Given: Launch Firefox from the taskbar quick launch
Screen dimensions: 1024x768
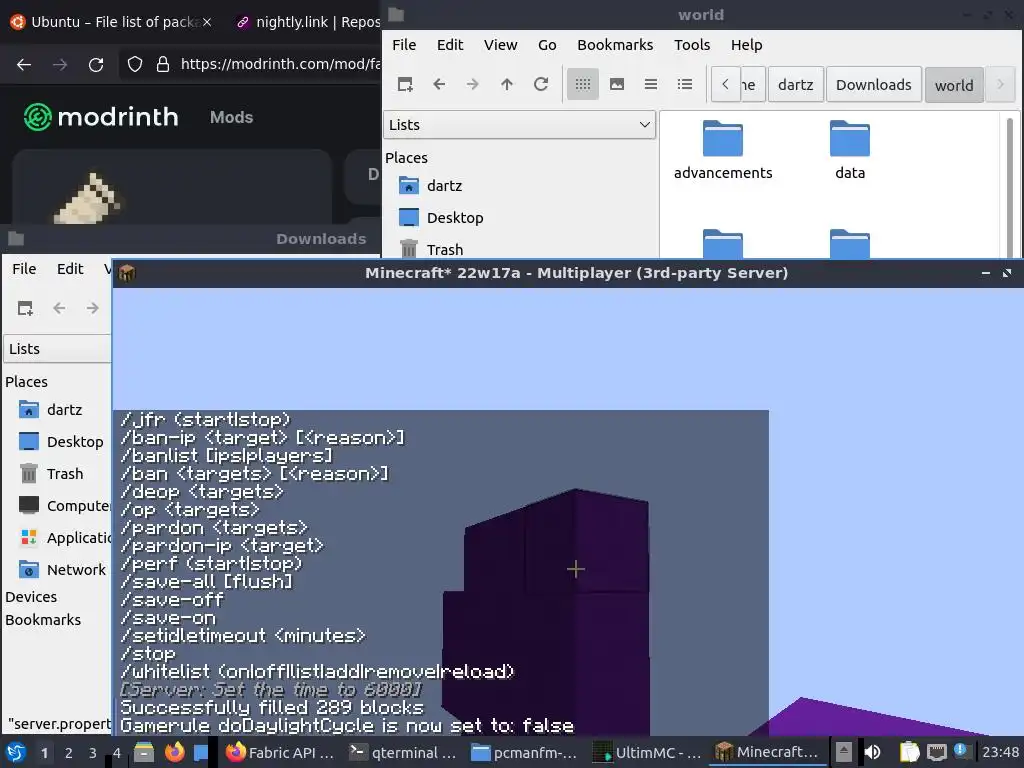Looking at the screenshot, I should coord(174,752).
